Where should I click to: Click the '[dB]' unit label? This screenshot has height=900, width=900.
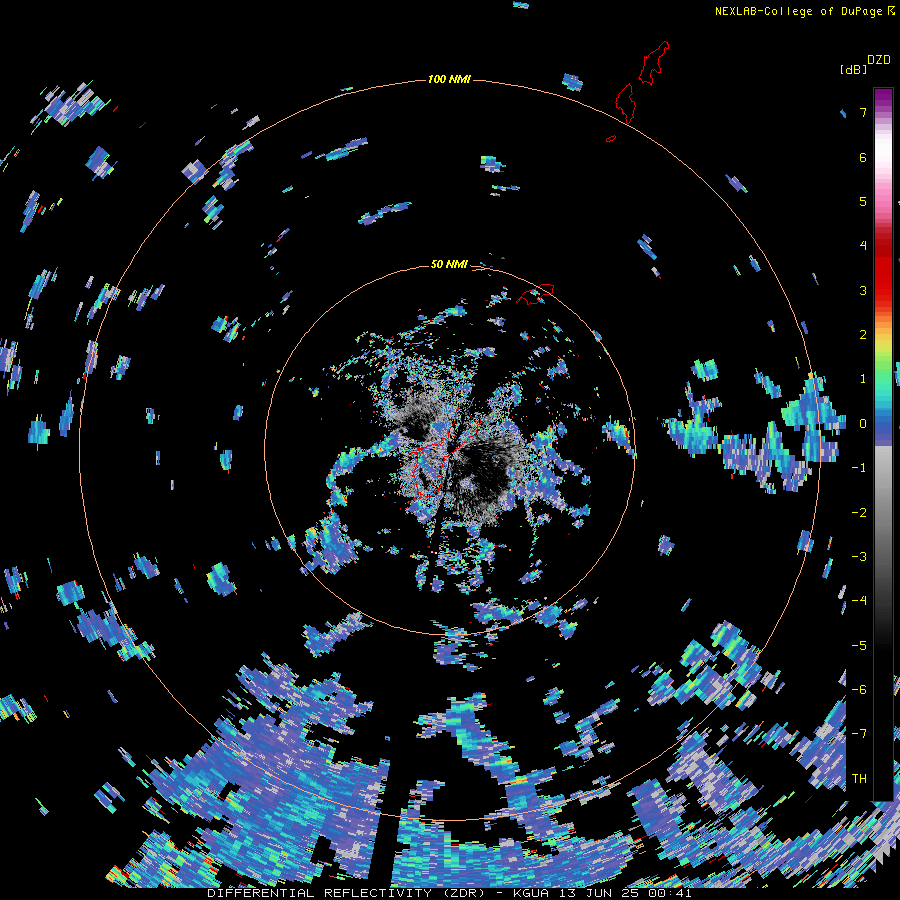point(853,69)
